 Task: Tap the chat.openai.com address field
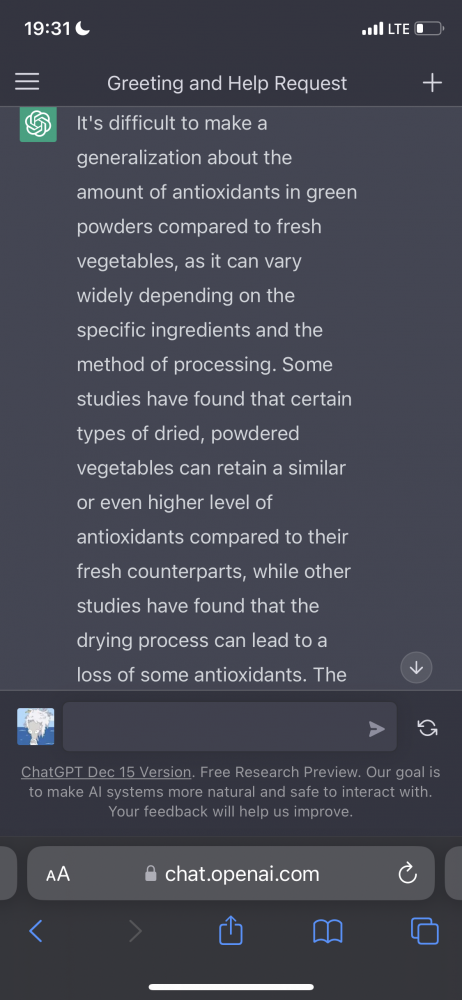tap(231, 873)
